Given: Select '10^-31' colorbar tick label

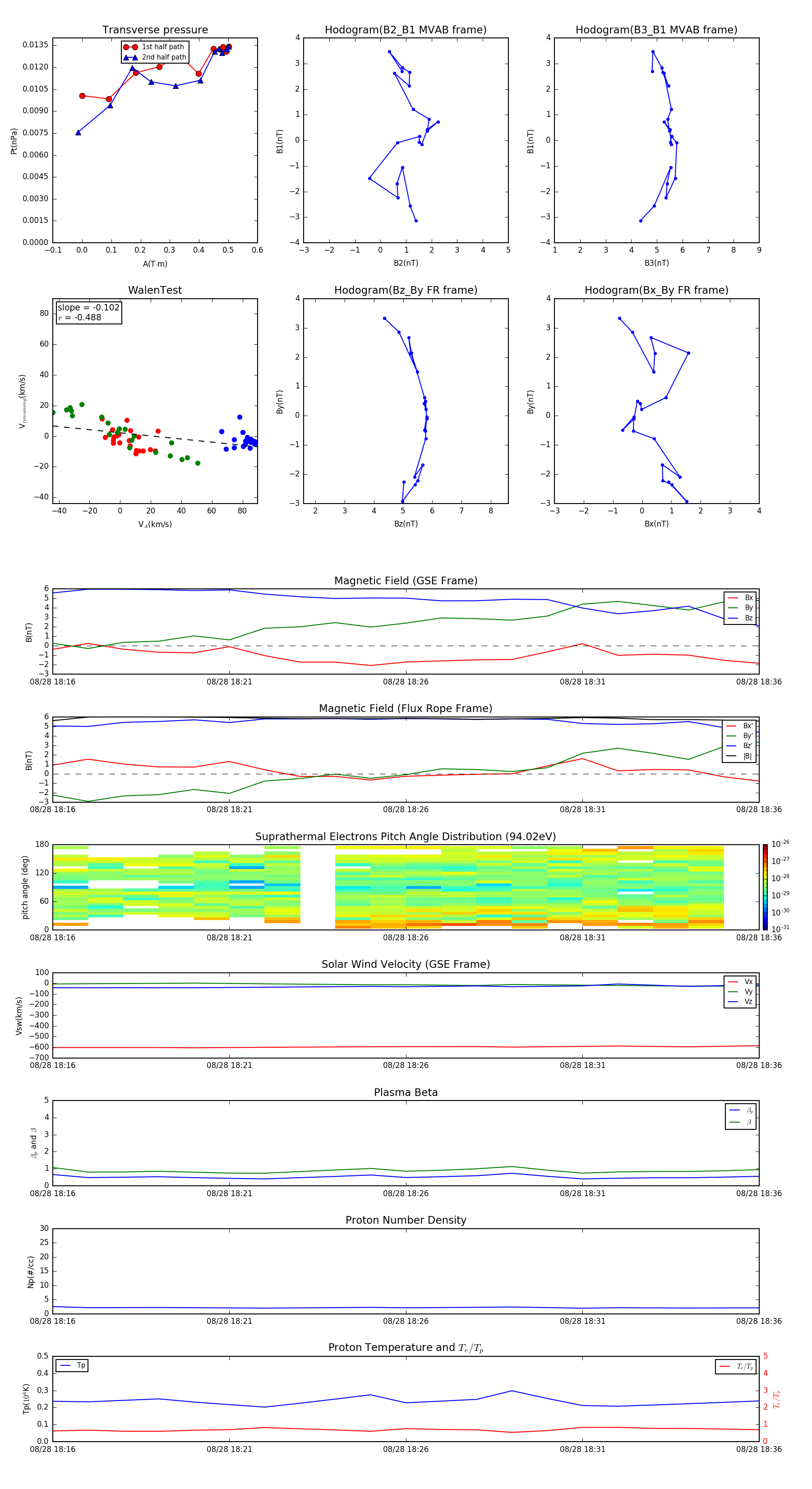Looking at the screenshot, I should click(780, 929).
